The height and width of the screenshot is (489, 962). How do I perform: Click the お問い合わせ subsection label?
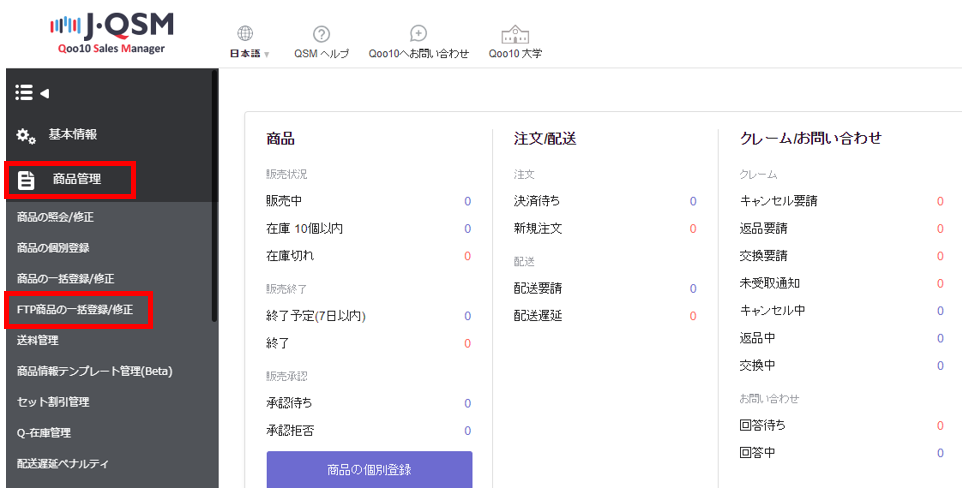[769, 399]
